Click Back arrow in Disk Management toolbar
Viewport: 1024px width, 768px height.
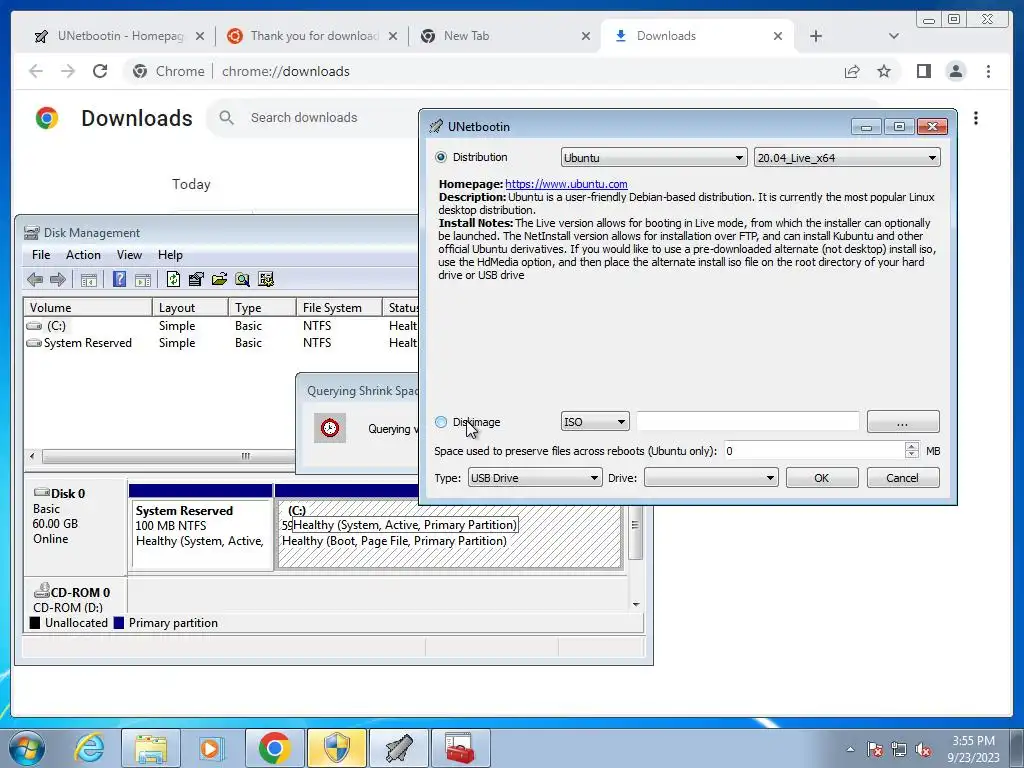35,280
